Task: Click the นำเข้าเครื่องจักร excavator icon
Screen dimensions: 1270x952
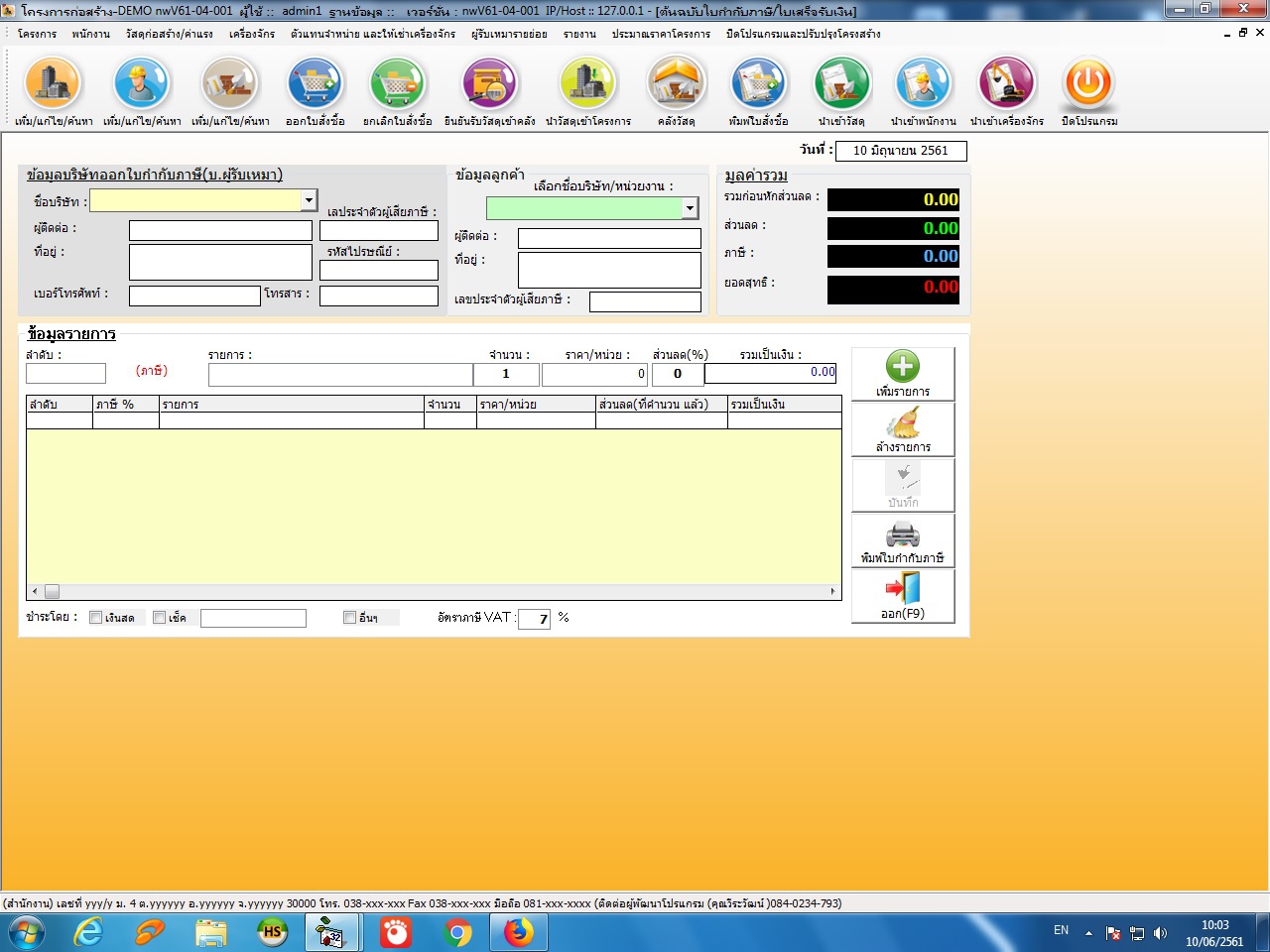Action: [1007, 85]
